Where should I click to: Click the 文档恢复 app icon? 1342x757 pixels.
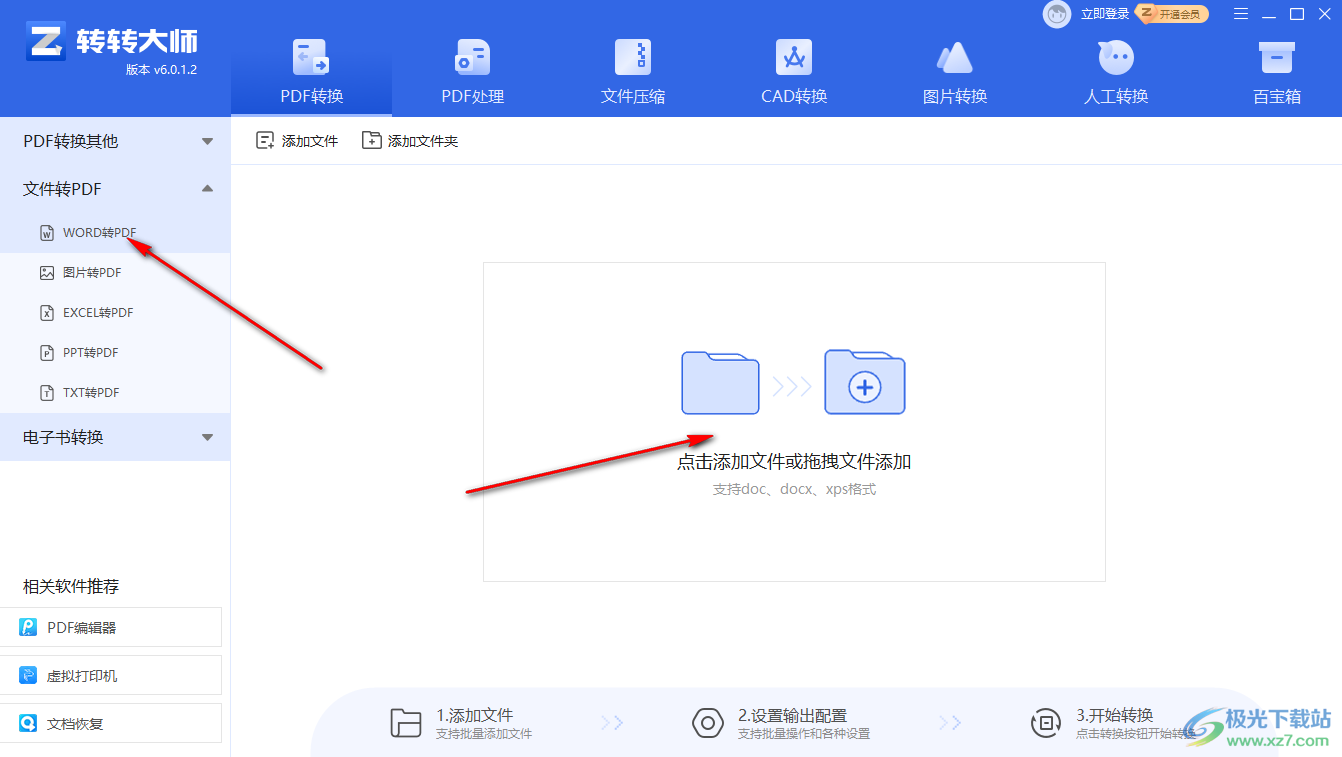[x=28, y=723]
